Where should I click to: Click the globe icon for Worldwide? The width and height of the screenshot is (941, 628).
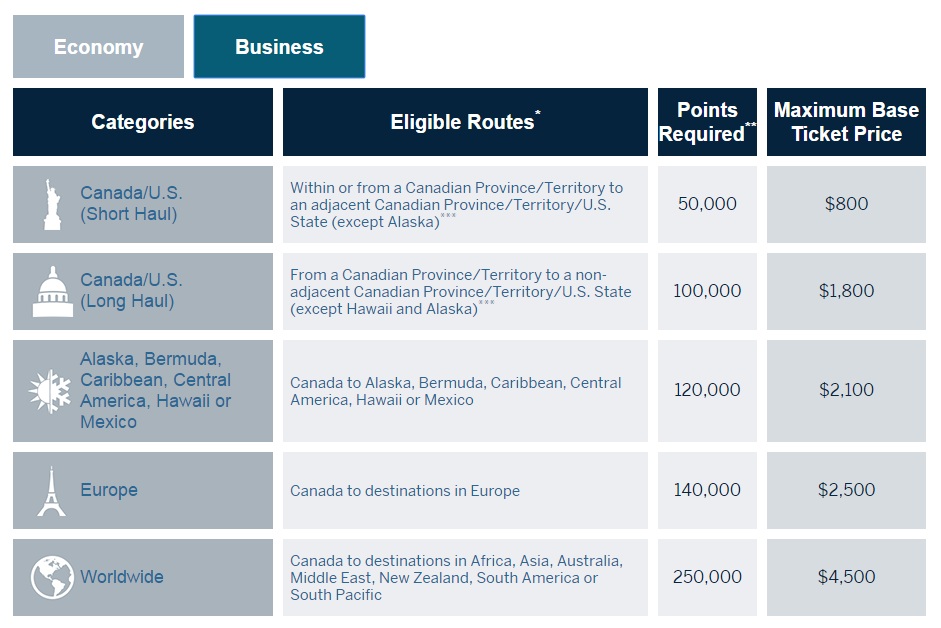click(51, 577)
